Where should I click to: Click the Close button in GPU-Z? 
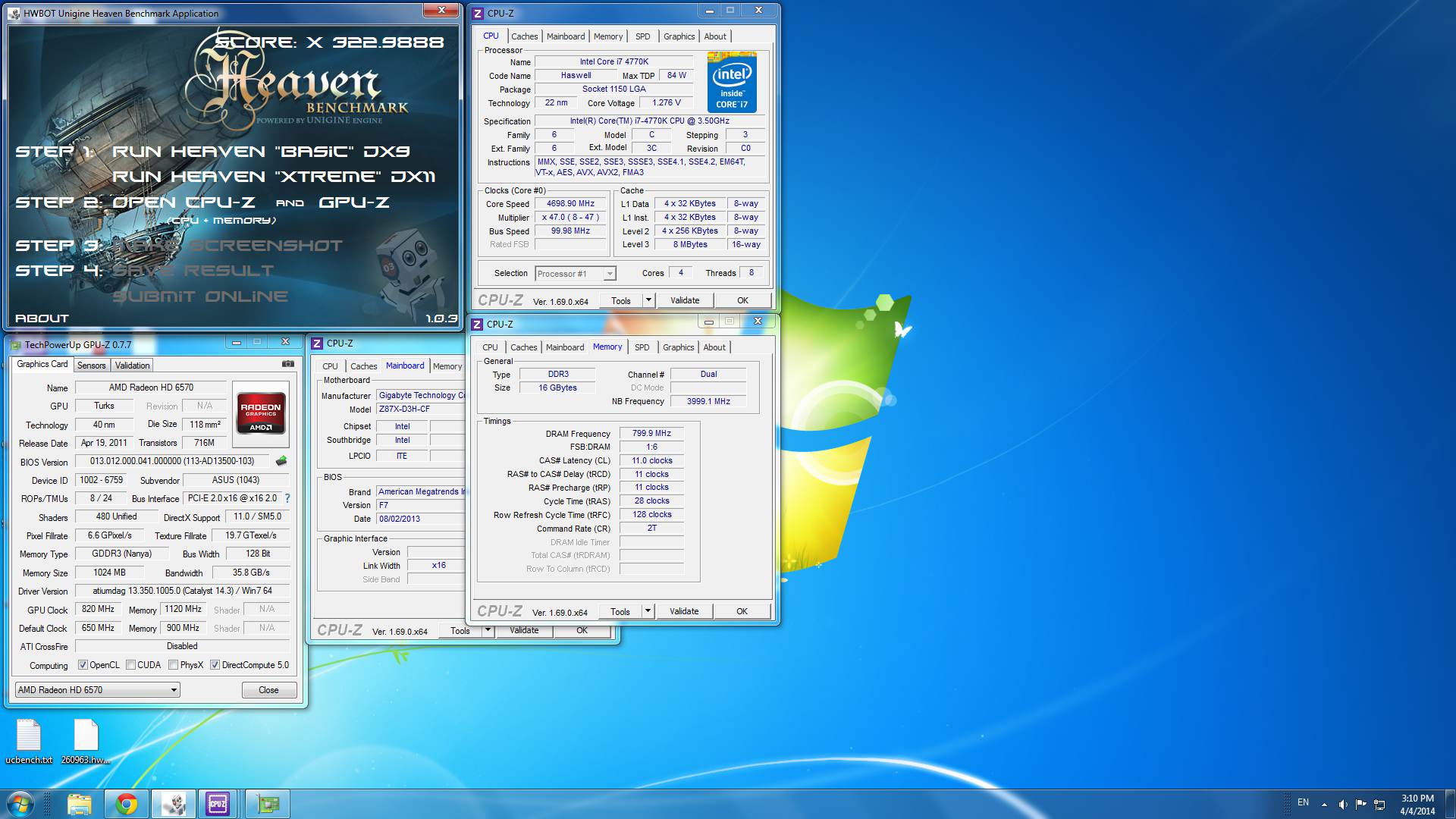tap(268, 690)
